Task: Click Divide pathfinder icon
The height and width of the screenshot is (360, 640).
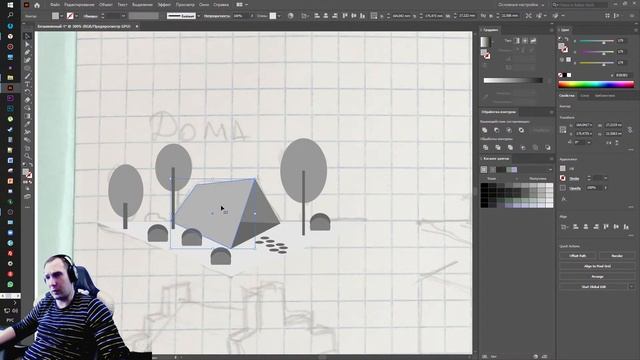Action: [485, 147]
